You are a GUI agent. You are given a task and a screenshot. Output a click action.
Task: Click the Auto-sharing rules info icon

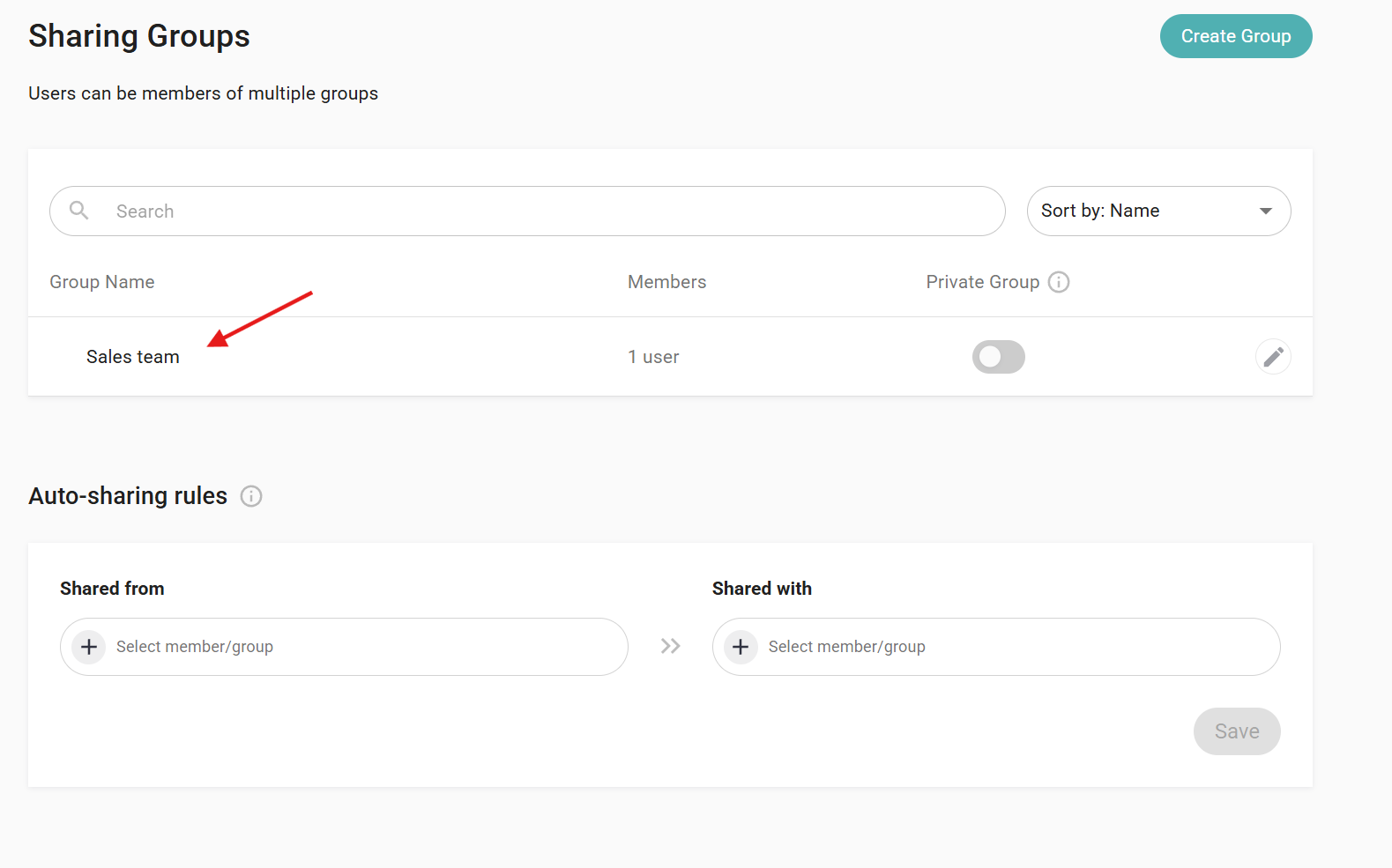click(251, 496)
